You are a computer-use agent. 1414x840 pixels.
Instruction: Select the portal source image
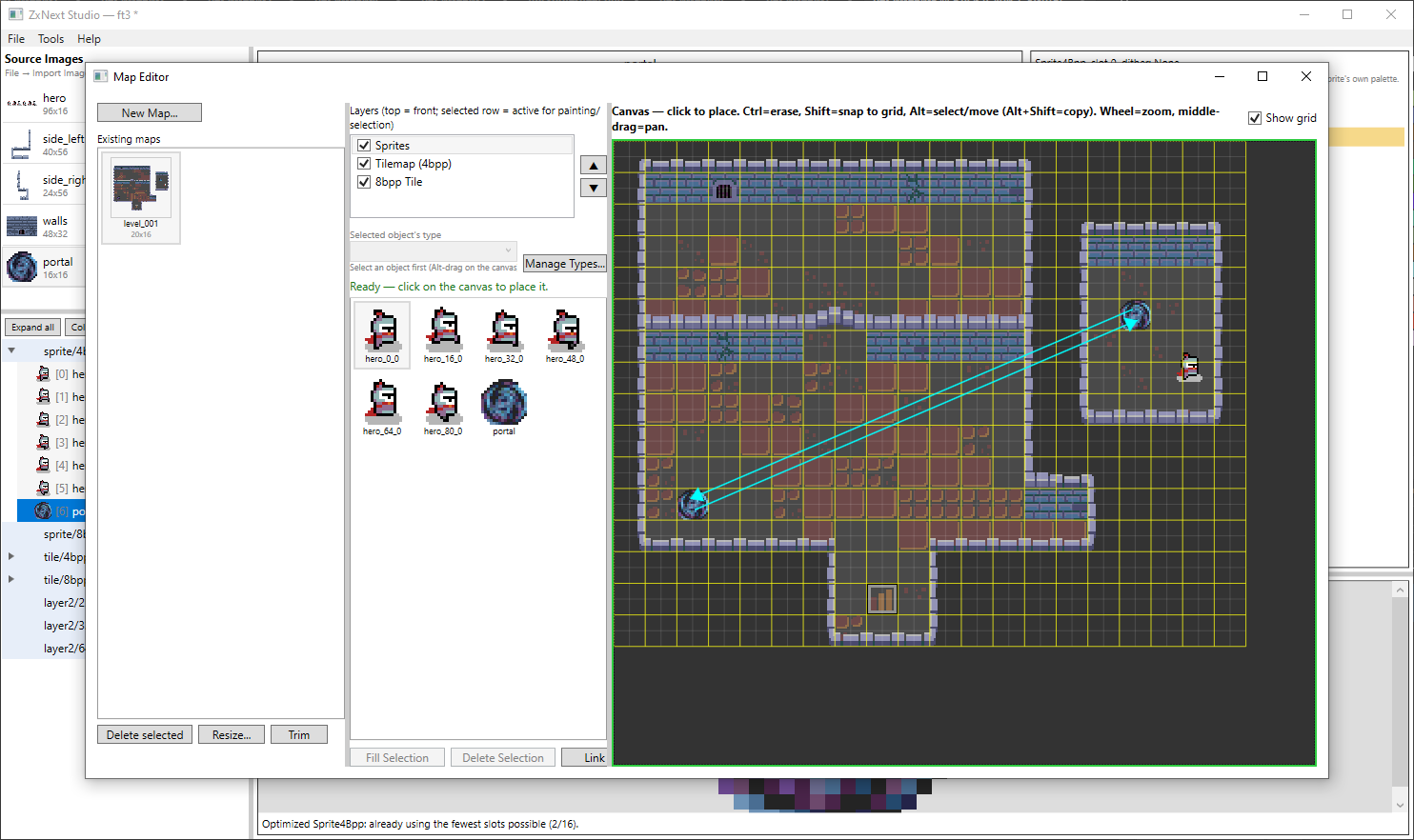tap(44, 268)
